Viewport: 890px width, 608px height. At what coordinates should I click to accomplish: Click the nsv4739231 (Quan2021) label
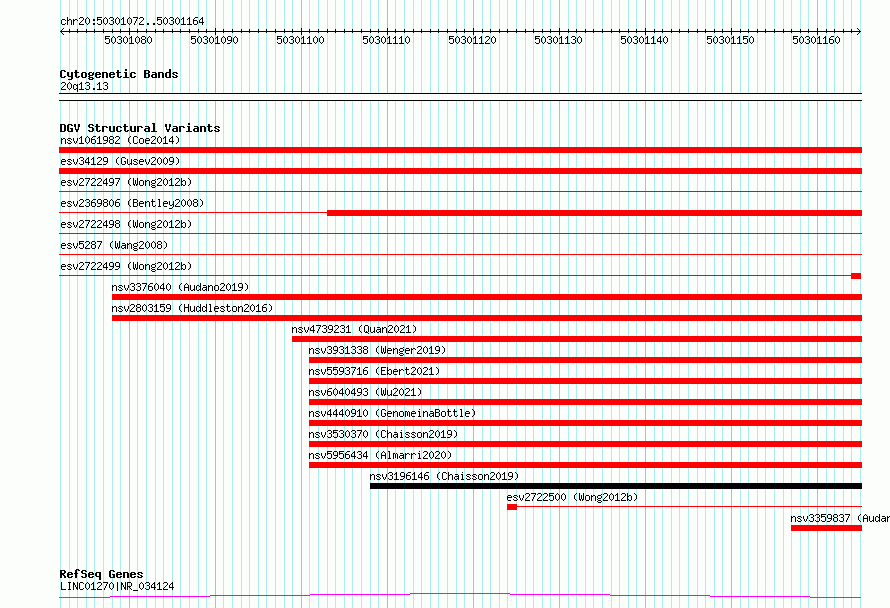tap(354, 329)
